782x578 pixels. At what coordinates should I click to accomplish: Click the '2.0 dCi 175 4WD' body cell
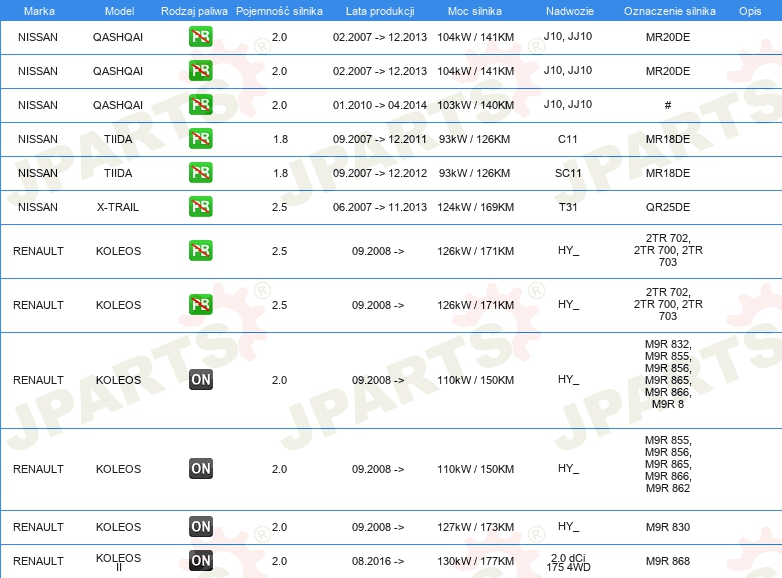568,563
